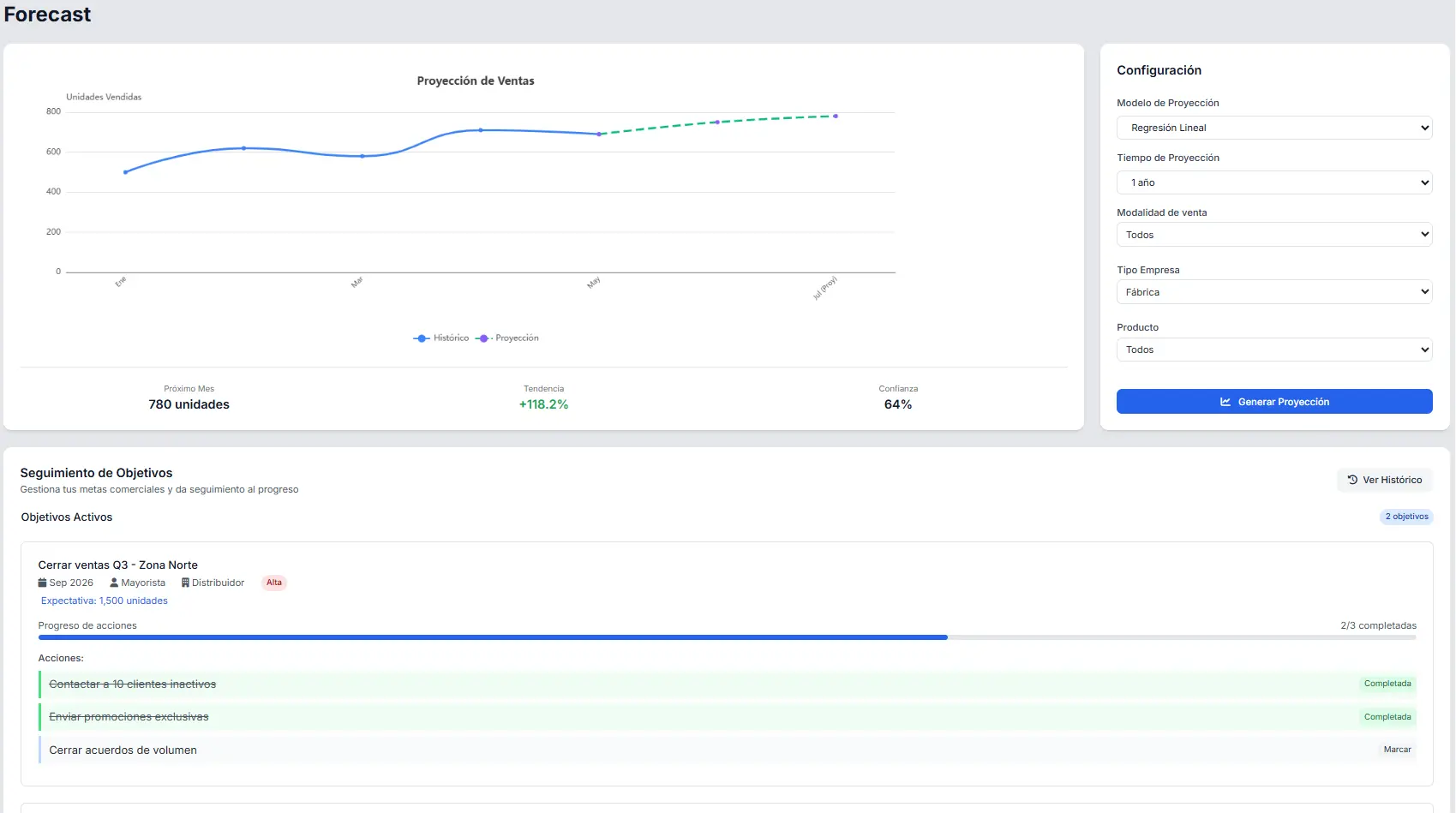Viewport: 1456px width, 813px height.
Task: Expand the Producto dropdown
Action: pyautogui.click(x=1273, y=350)
